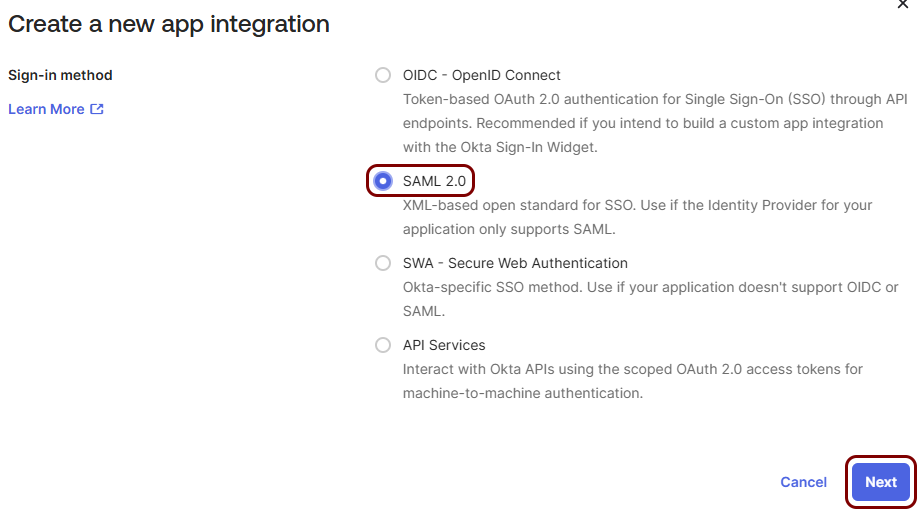Screen dimensions: 922x513
Task: Proceed with the Next button
Action: [x=881, y=482]
